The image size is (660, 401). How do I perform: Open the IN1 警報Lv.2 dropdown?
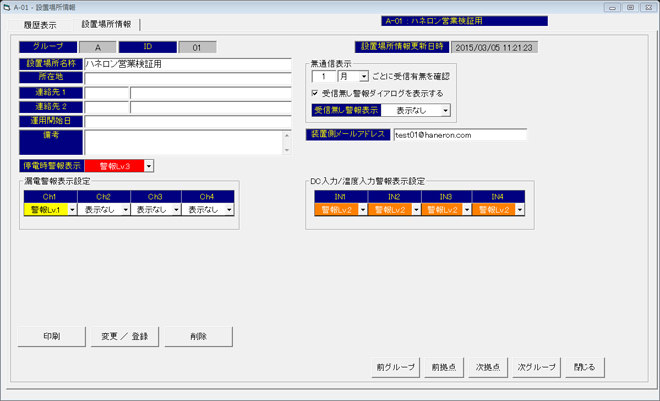[361, 210]
